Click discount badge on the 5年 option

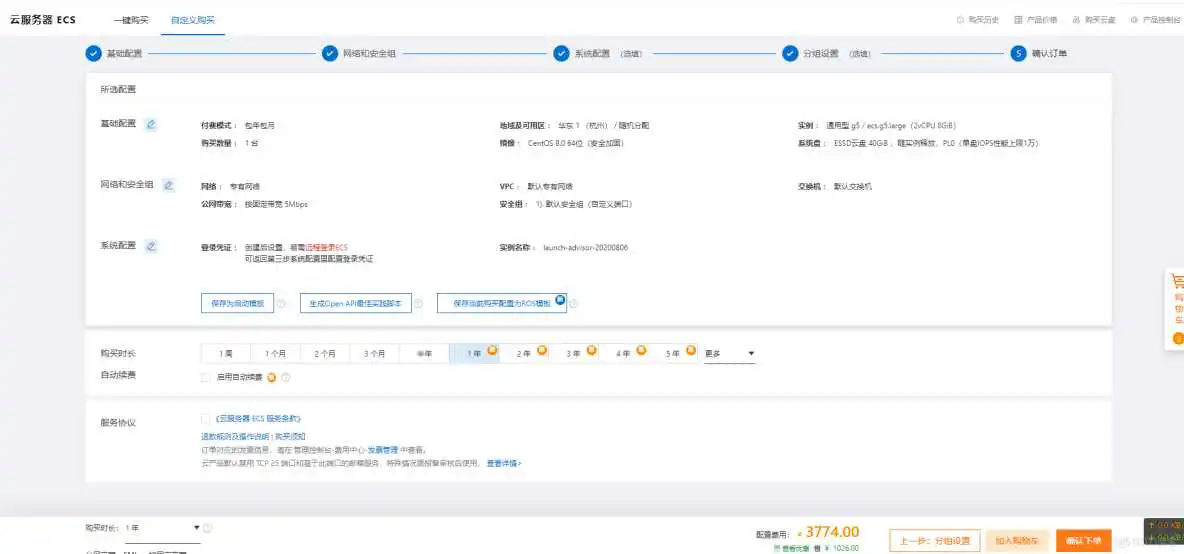point(691,349)
